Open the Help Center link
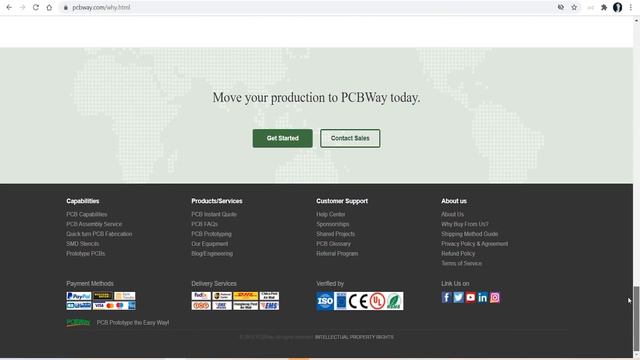640x360 pixels. [x=331, y=214]
